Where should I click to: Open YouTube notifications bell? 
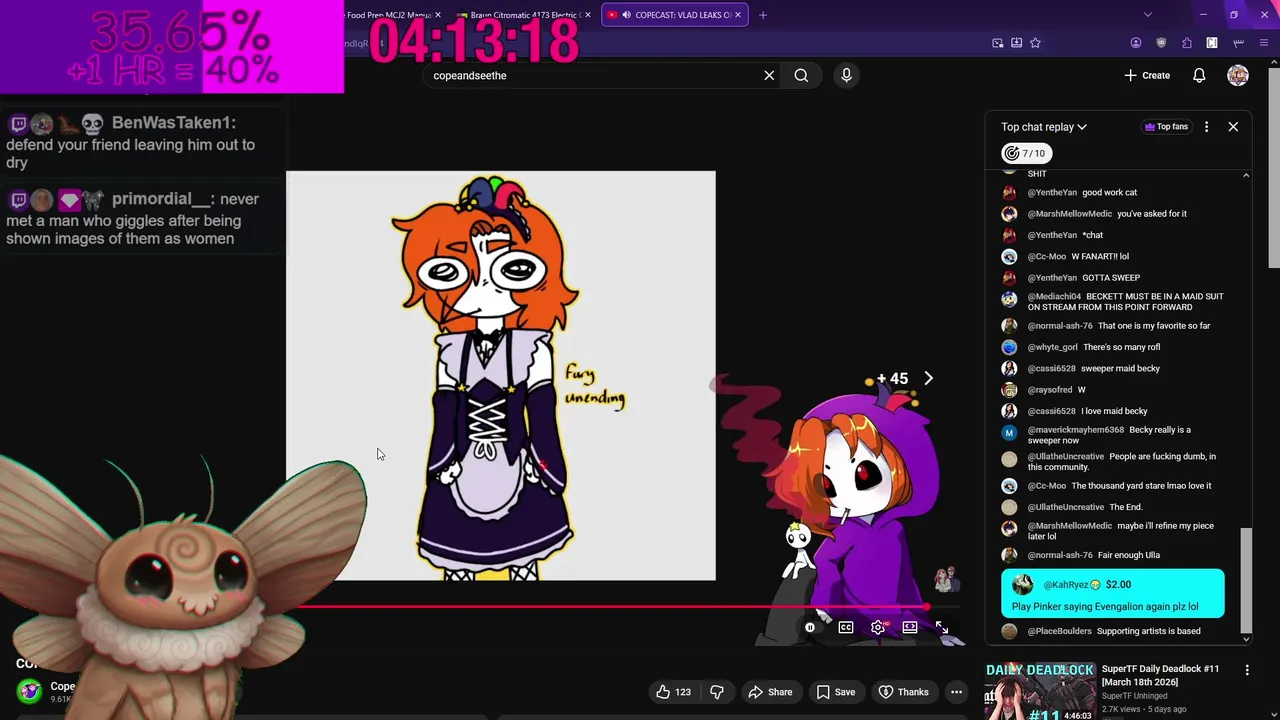pos(1199,75)
